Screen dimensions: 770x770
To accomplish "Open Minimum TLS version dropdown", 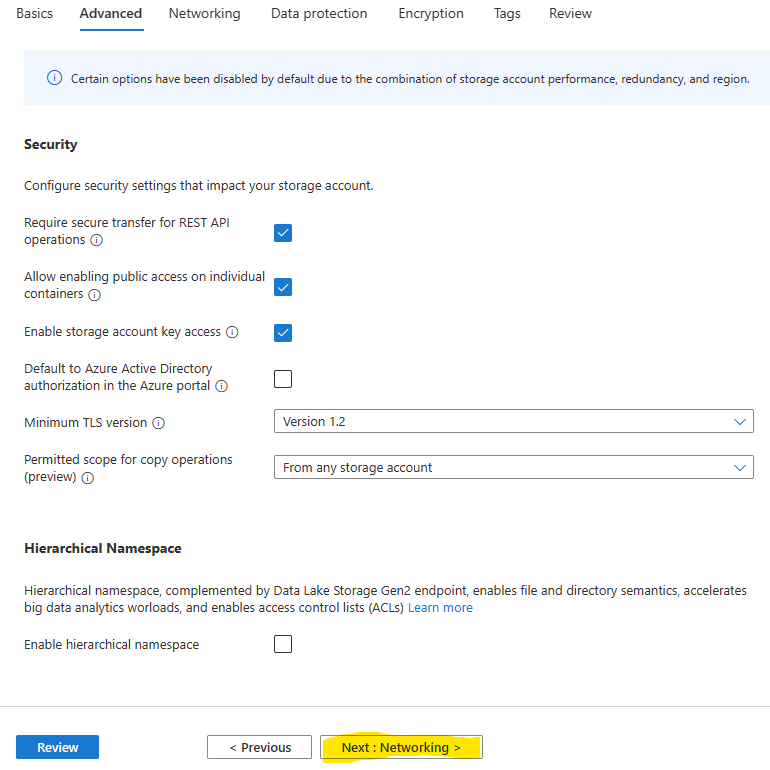I will tap(514, 421).
